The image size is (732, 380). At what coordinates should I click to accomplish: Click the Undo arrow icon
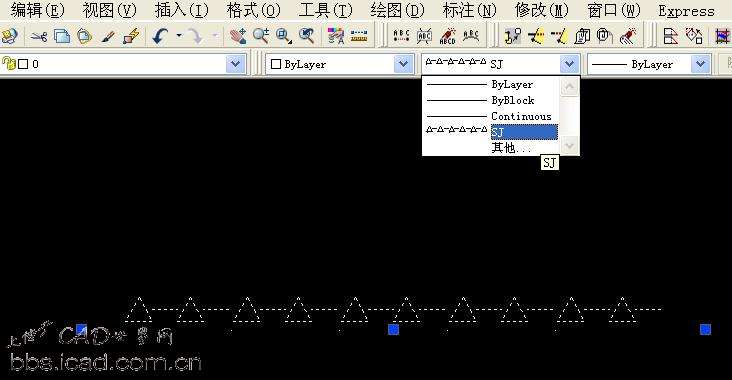tap(160, 36)
